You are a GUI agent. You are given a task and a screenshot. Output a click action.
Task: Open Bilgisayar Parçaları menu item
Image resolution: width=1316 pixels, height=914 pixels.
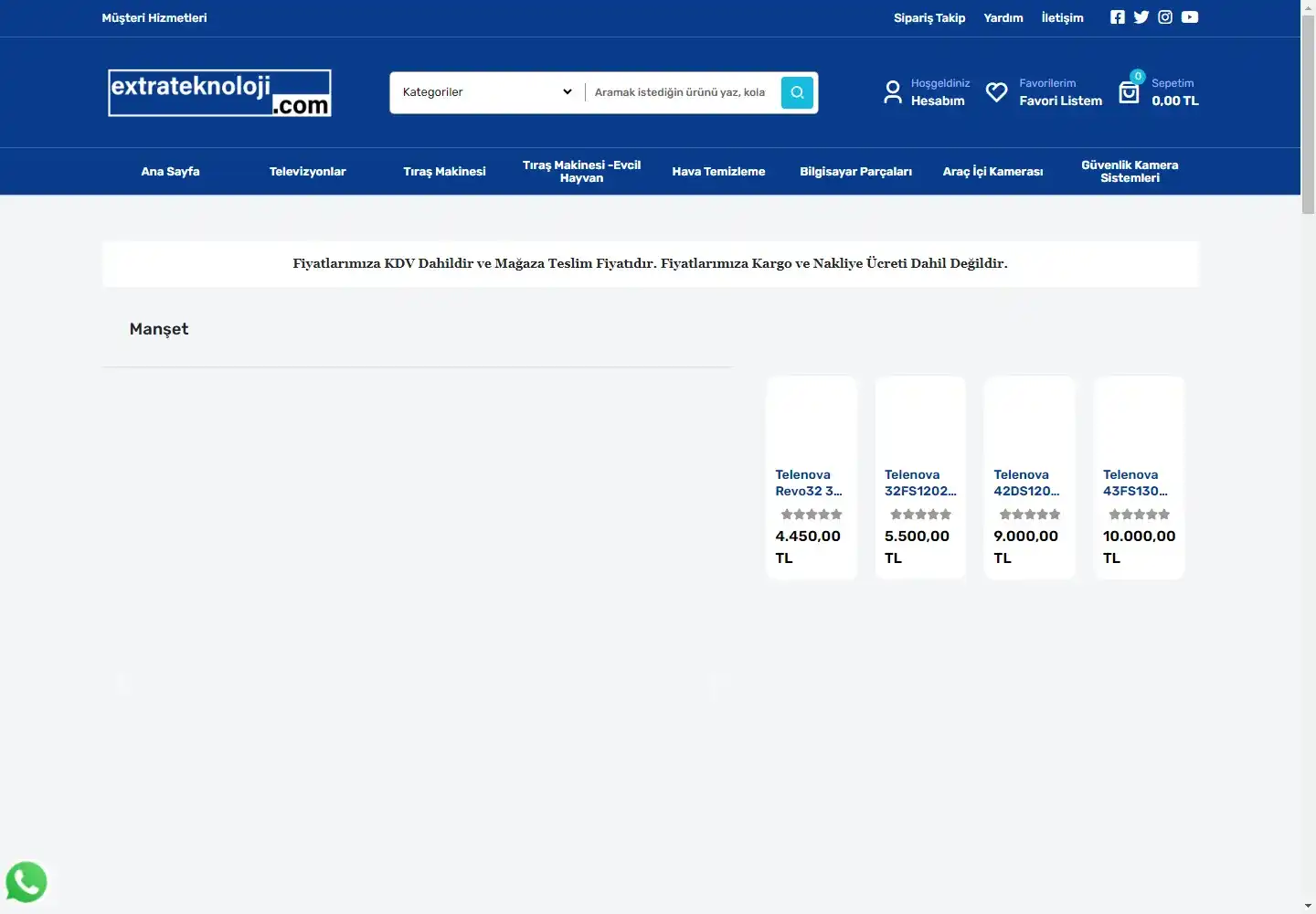tap(856, 172)
